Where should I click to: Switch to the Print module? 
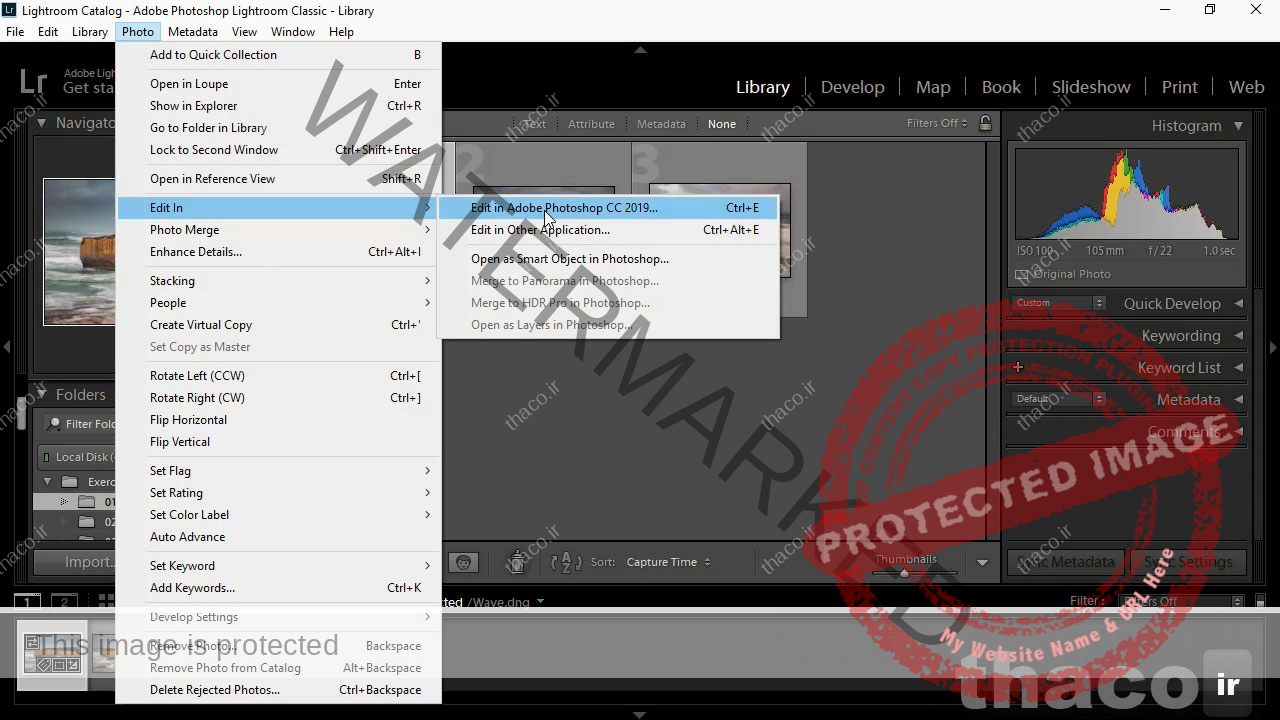click(1179, 87)
